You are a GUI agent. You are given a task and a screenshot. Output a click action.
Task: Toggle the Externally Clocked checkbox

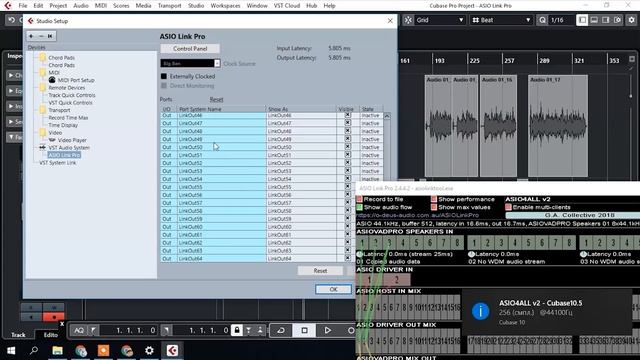coord(164,76)
